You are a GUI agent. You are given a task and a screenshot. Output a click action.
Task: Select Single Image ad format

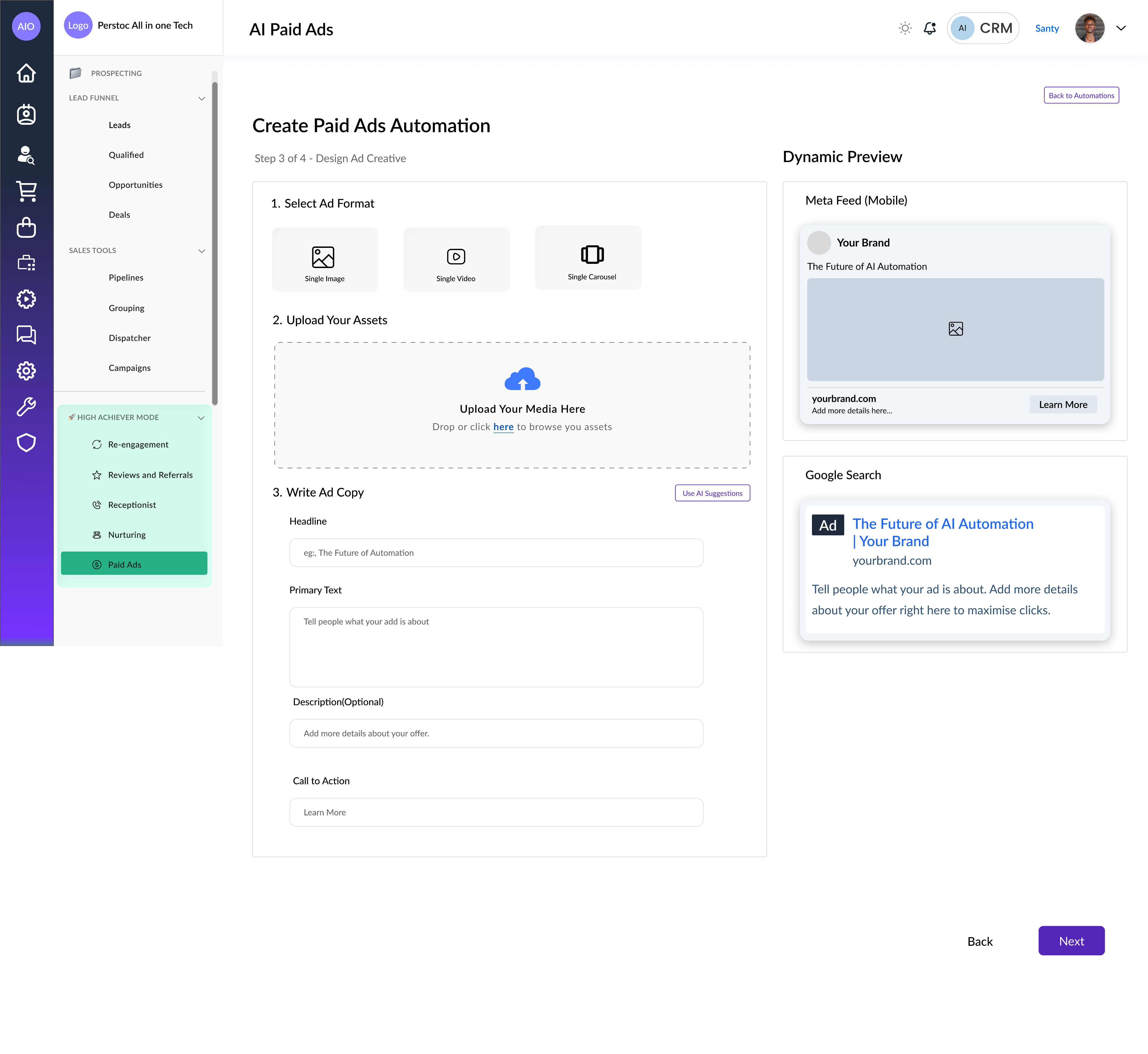click(x=325, y=260)
